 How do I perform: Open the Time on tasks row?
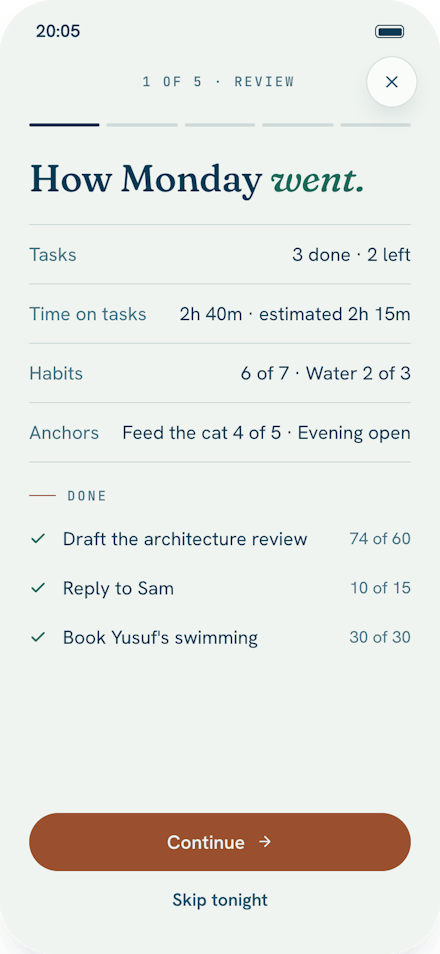pos(220,314)
